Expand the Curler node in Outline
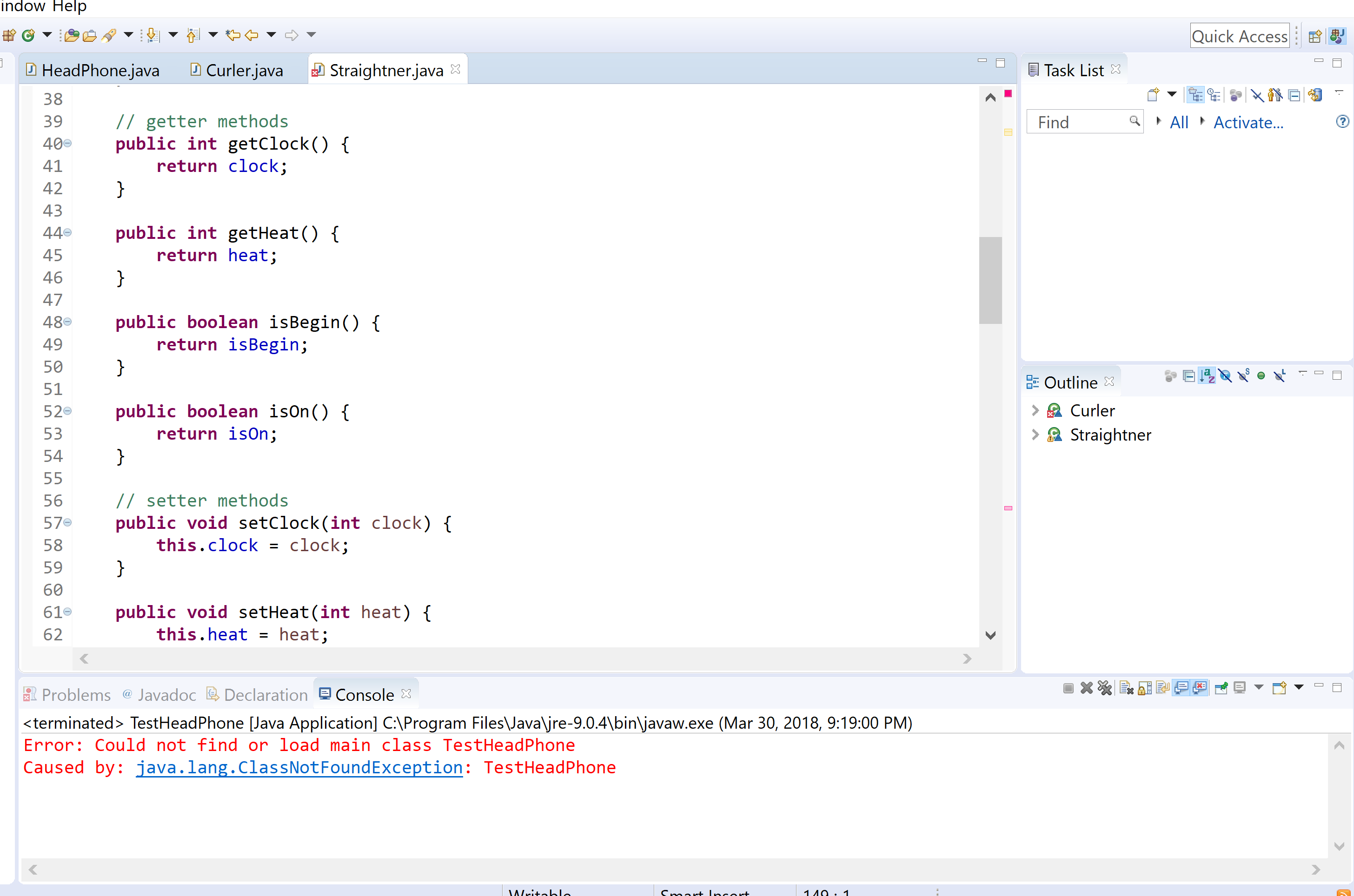This screenshot has height=896, width=1354. pyautogui.click(x=1035, y=410)
